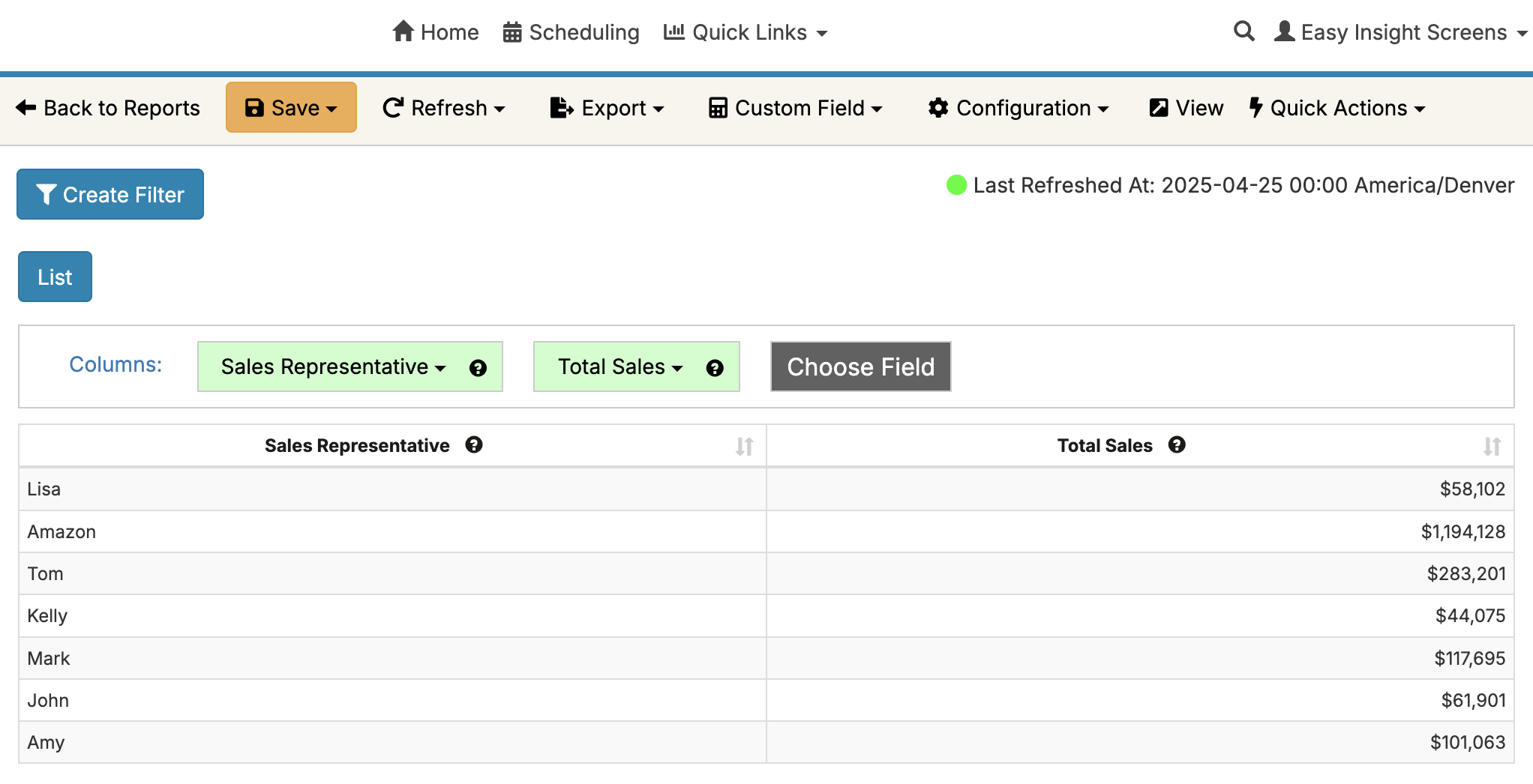Open the Save dropdown menu
The height and width of the screenshot is (784, 1533).
click(x=291, y=108)
